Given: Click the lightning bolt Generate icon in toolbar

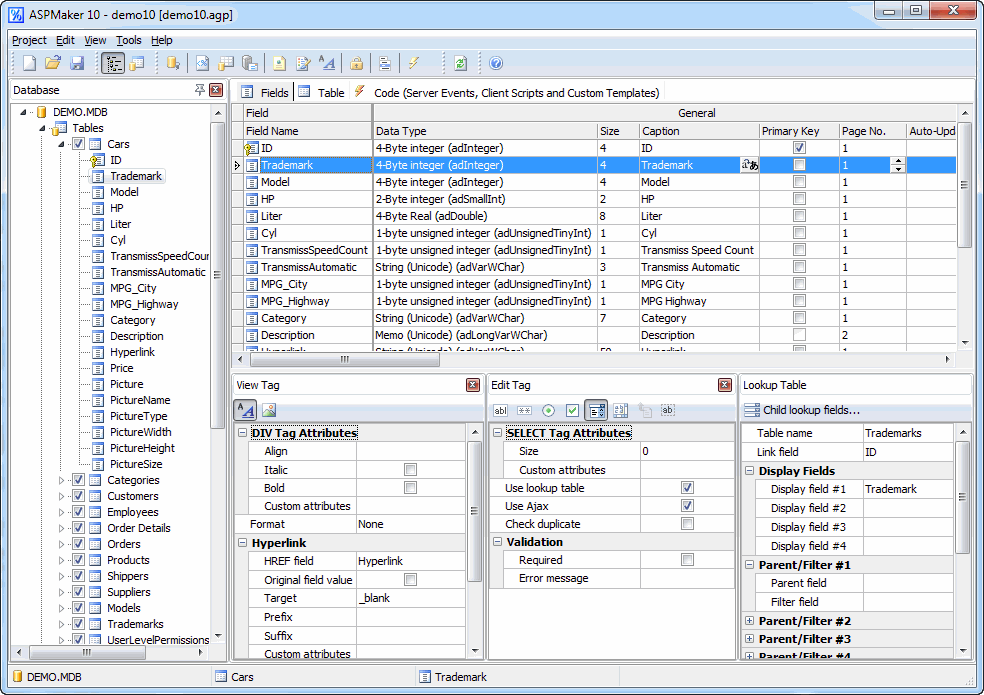Looking at the screenshot, I should [413, 63].
